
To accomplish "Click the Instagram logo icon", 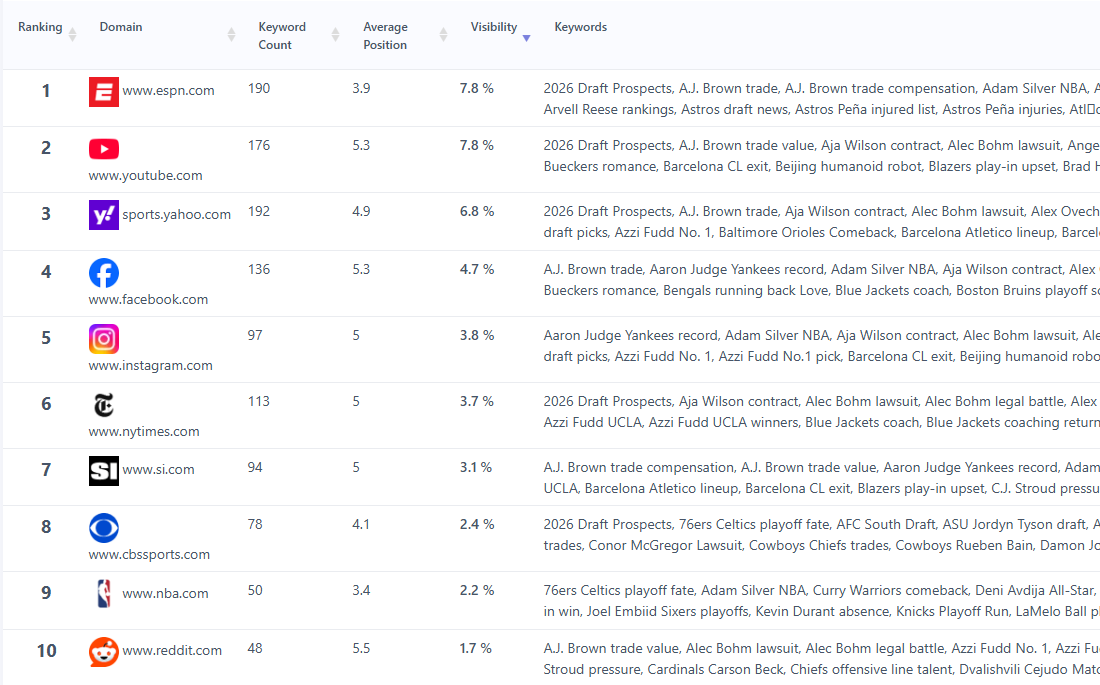I will pos(103,339).
